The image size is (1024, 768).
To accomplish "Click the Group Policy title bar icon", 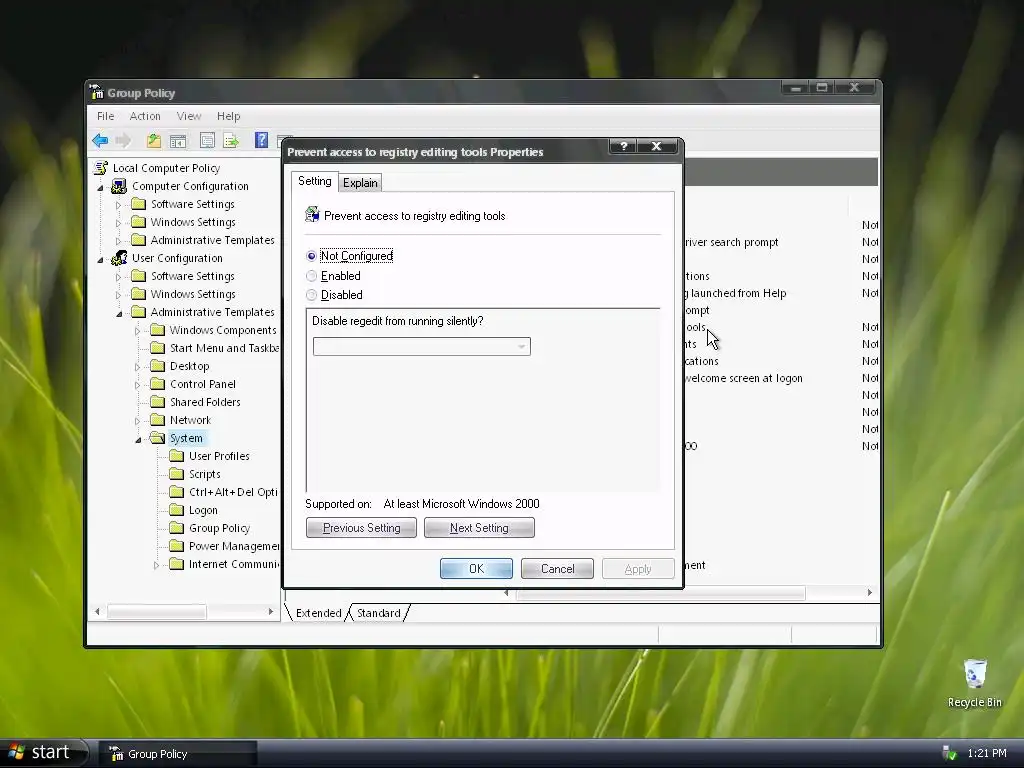I will 97,92.
